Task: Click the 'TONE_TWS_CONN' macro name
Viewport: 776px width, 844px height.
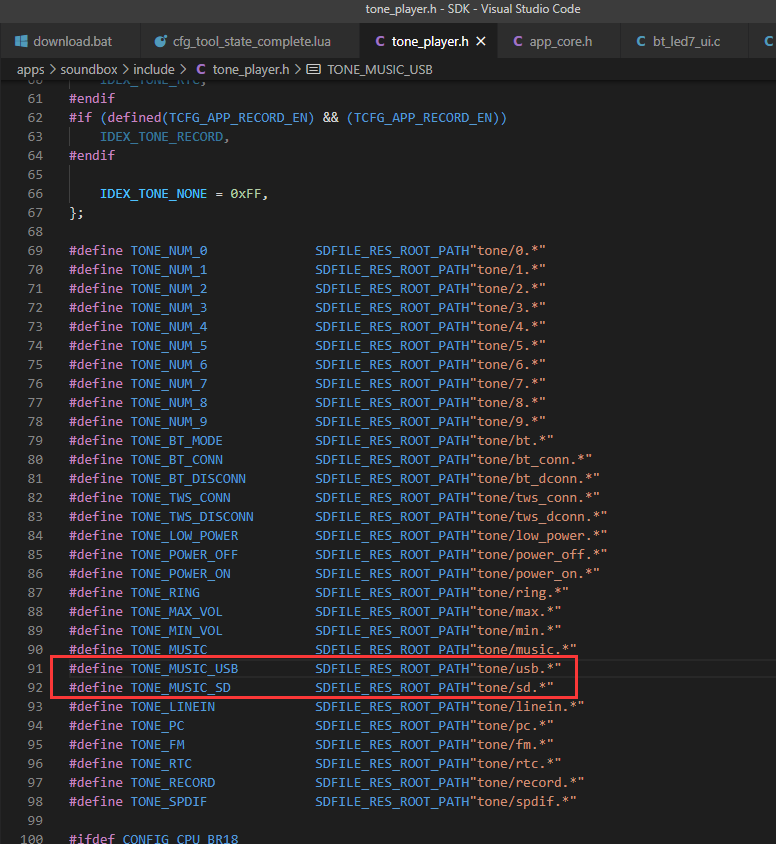Action: click(181, 498)
